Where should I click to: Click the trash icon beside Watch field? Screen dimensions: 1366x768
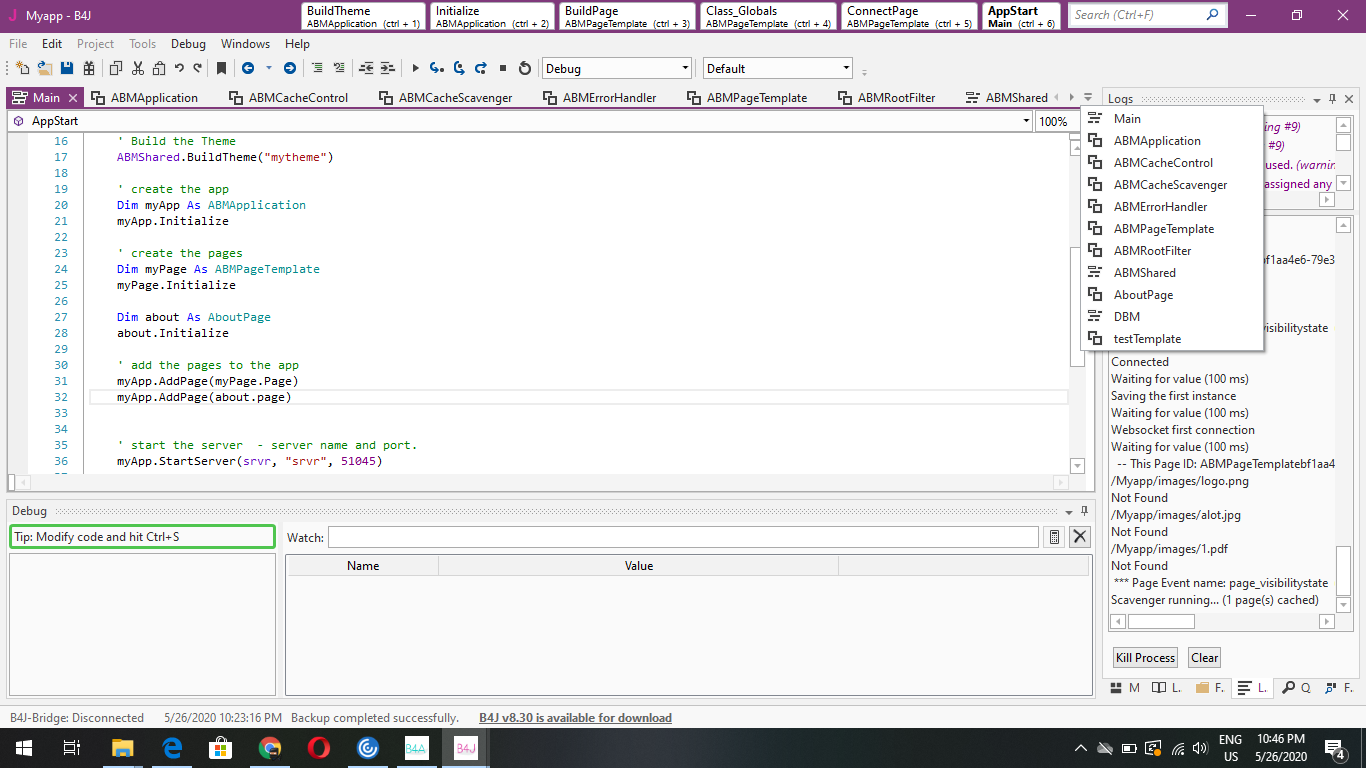[x=1053, y=537]
